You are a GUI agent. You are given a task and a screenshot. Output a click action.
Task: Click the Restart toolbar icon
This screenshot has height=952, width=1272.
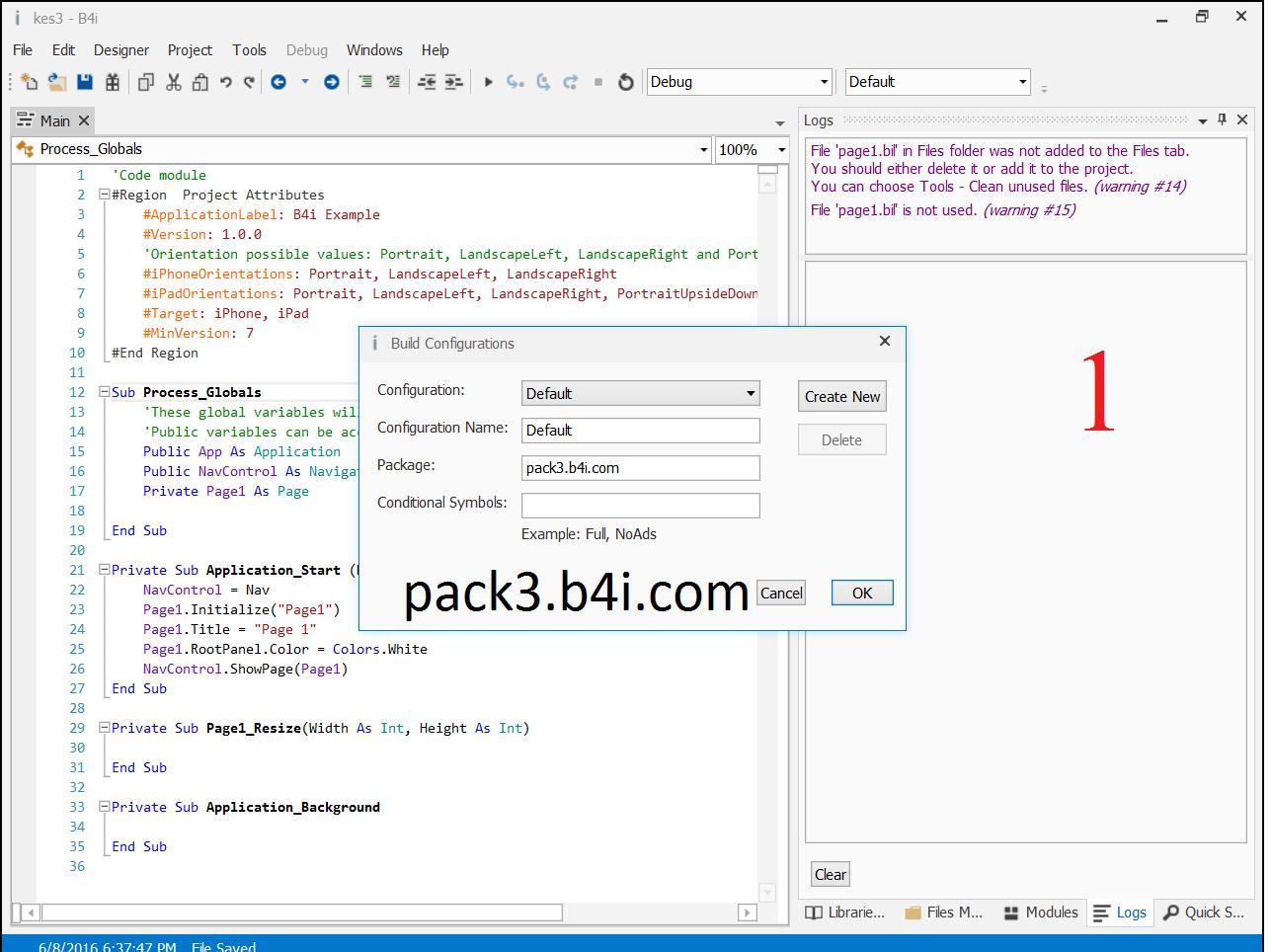pos(625,82)
